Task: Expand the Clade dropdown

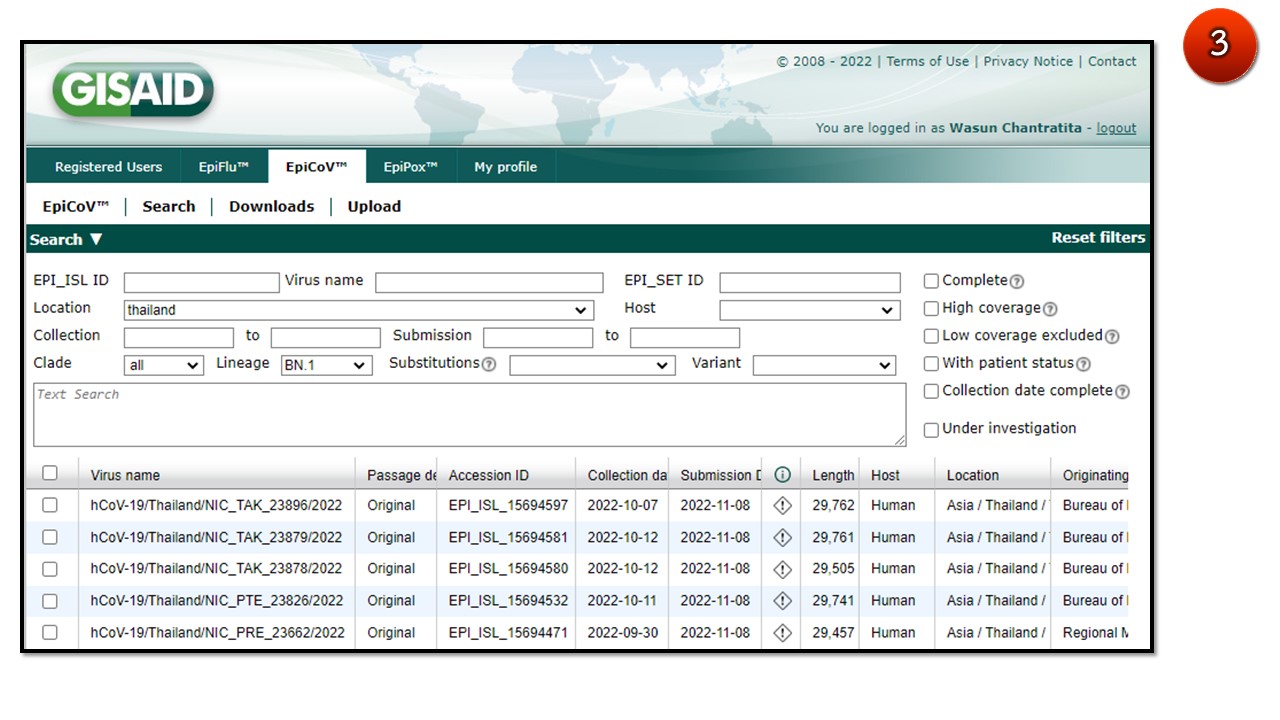Action: pos(164,365)
